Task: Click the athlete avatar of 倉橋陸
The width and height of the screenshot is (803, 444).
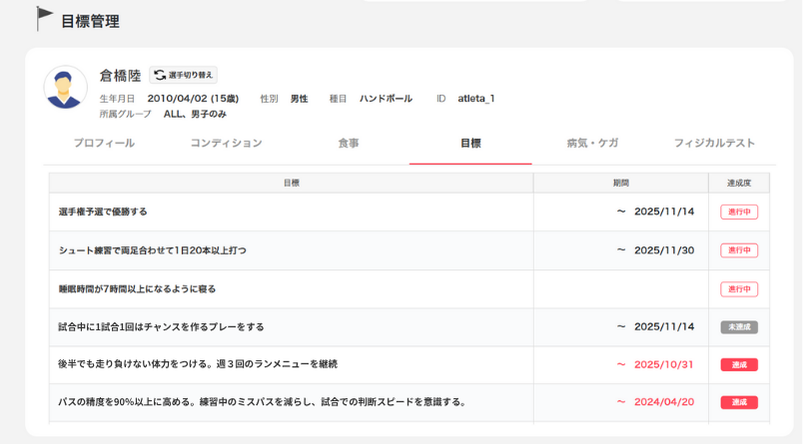Action: point(66,89)
